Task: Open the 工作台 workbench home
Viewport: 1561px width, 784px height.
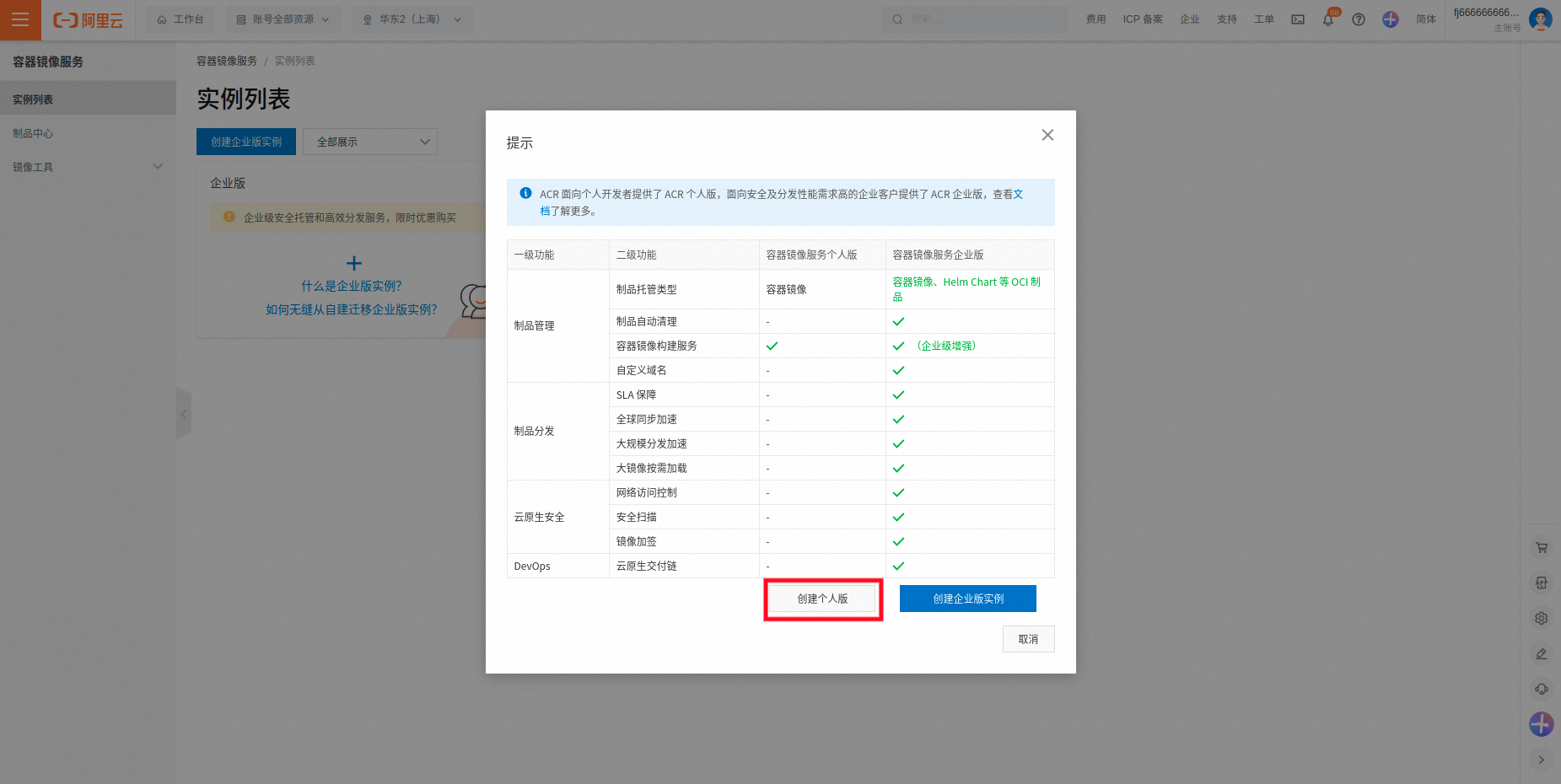Action: click(180, 19)
